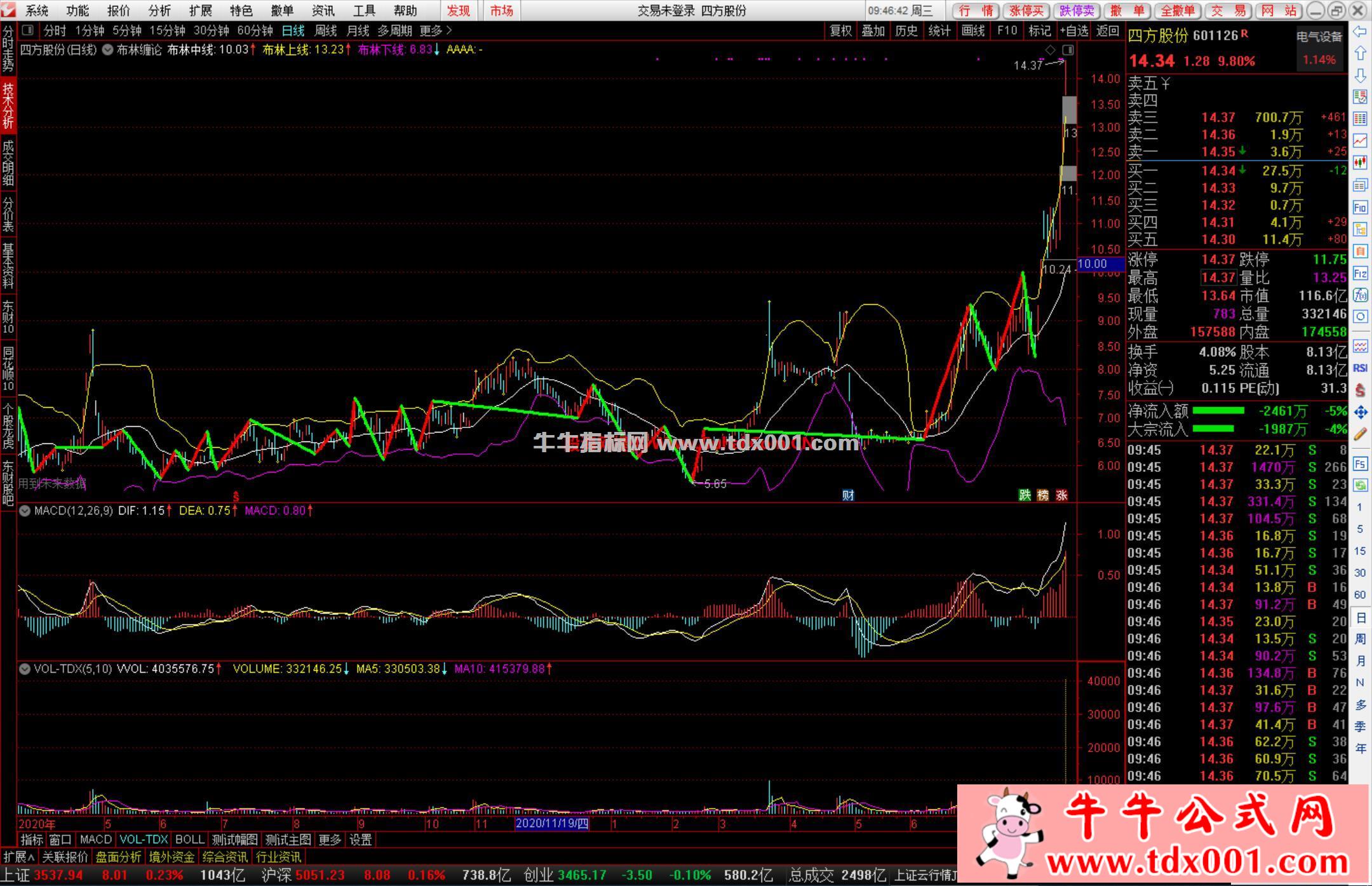This screenshot has width=1372, height=886.
Task: Click the f(x) formula icon
Action: (1360, 295)
